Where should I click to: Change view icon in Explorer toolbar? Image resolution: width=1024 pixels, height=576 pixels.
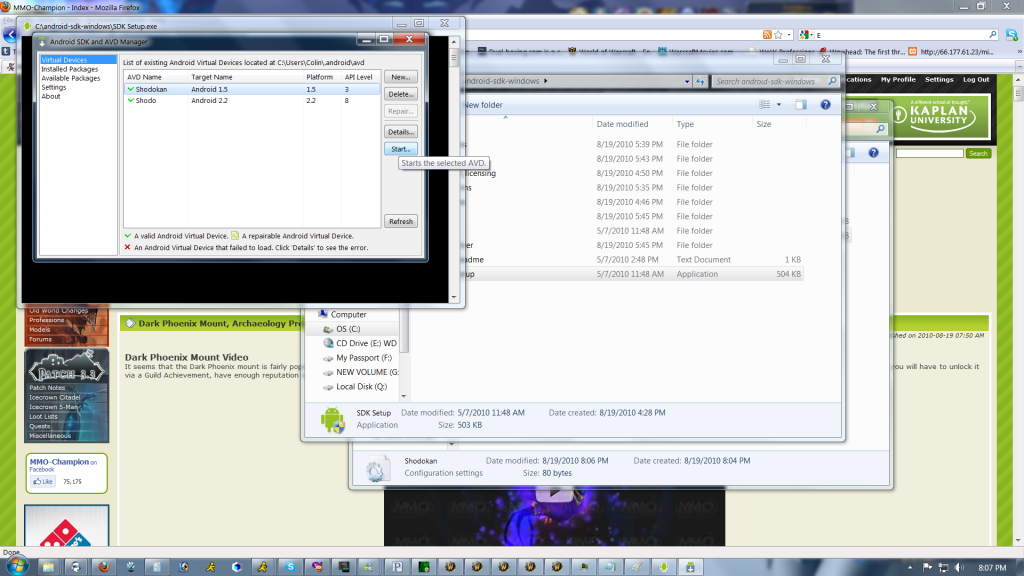765,104
